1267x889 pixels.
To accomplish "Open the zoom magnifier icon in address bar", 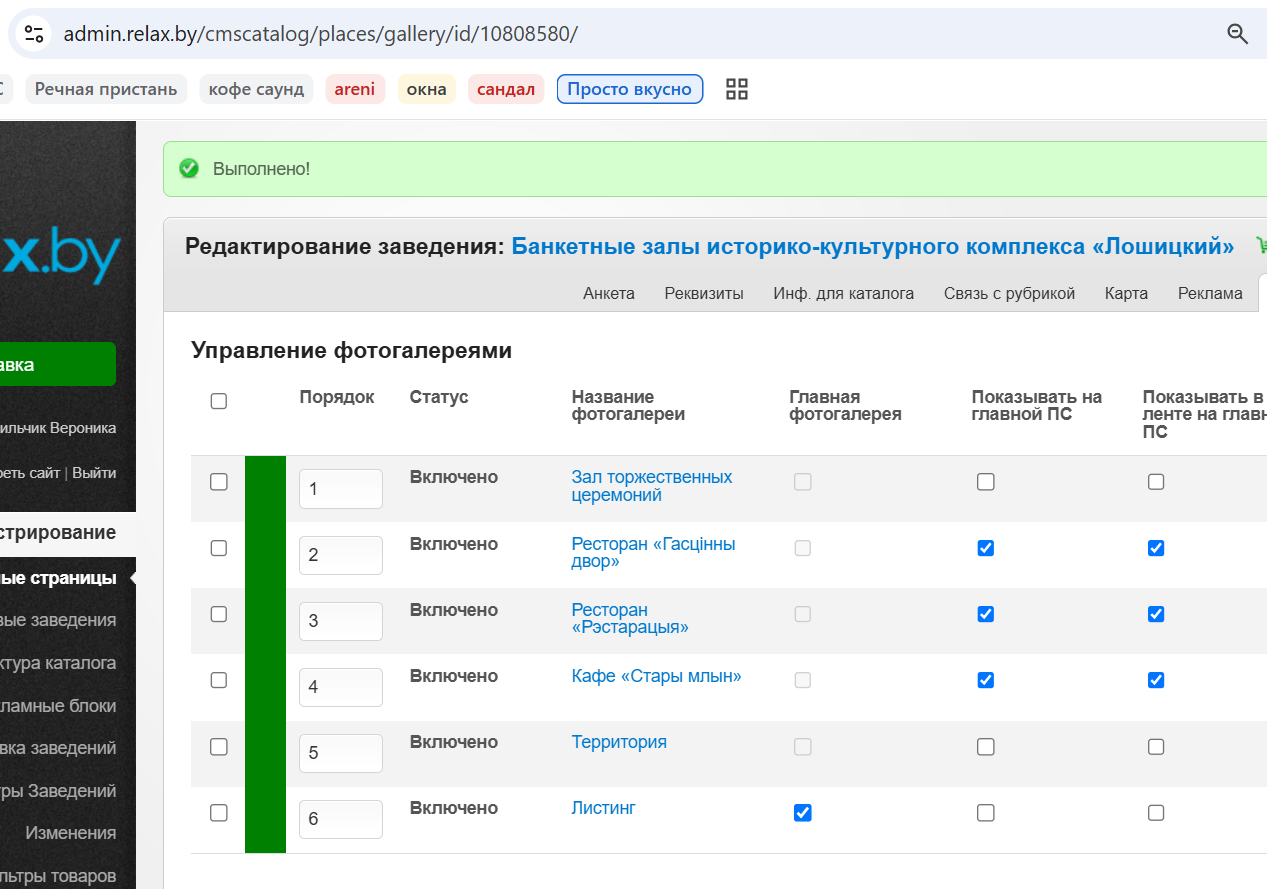I will pos(1237,34).
